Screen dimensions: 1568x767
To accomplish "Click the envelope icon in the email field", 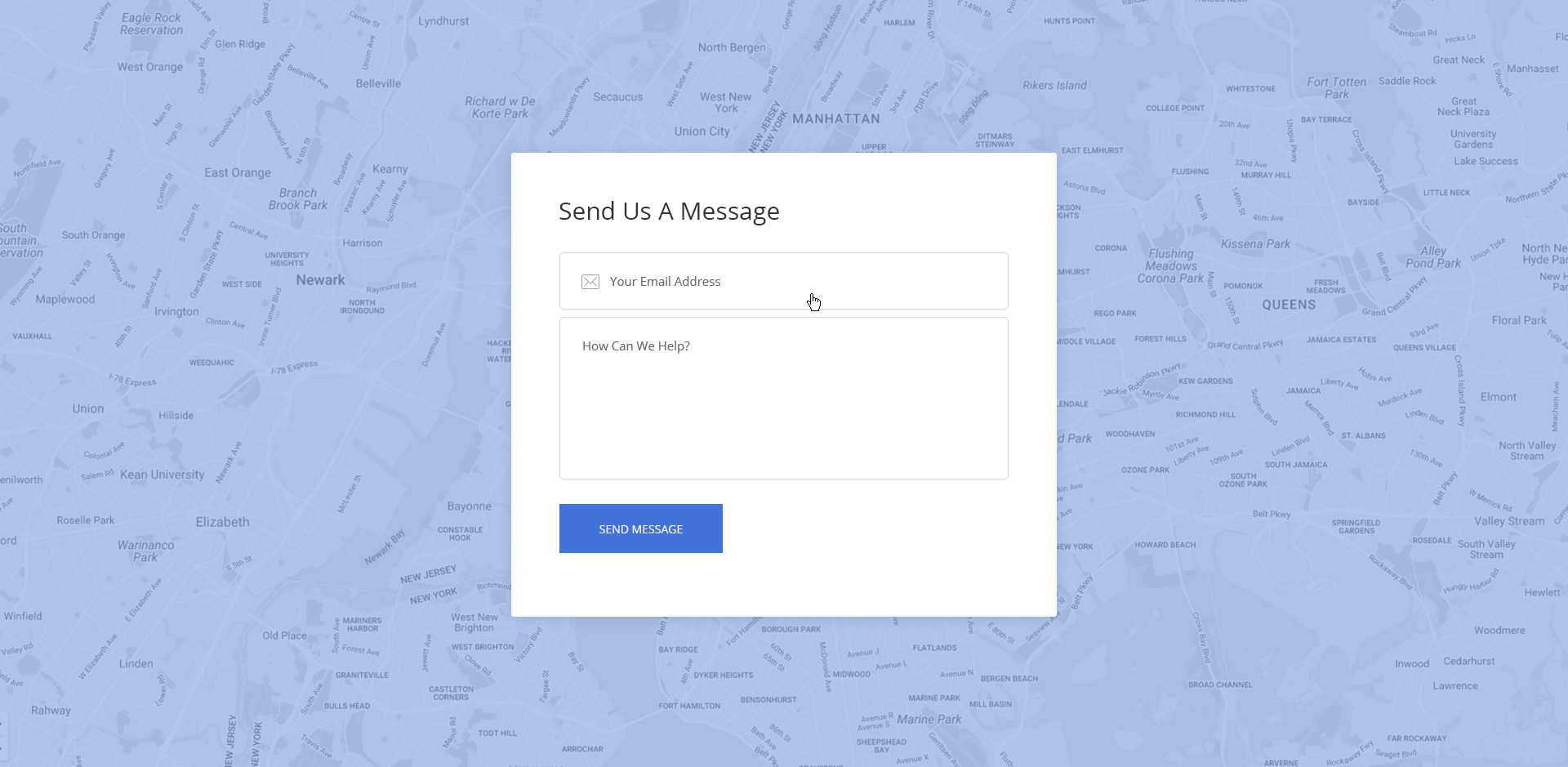I will (x=590, y=281).
